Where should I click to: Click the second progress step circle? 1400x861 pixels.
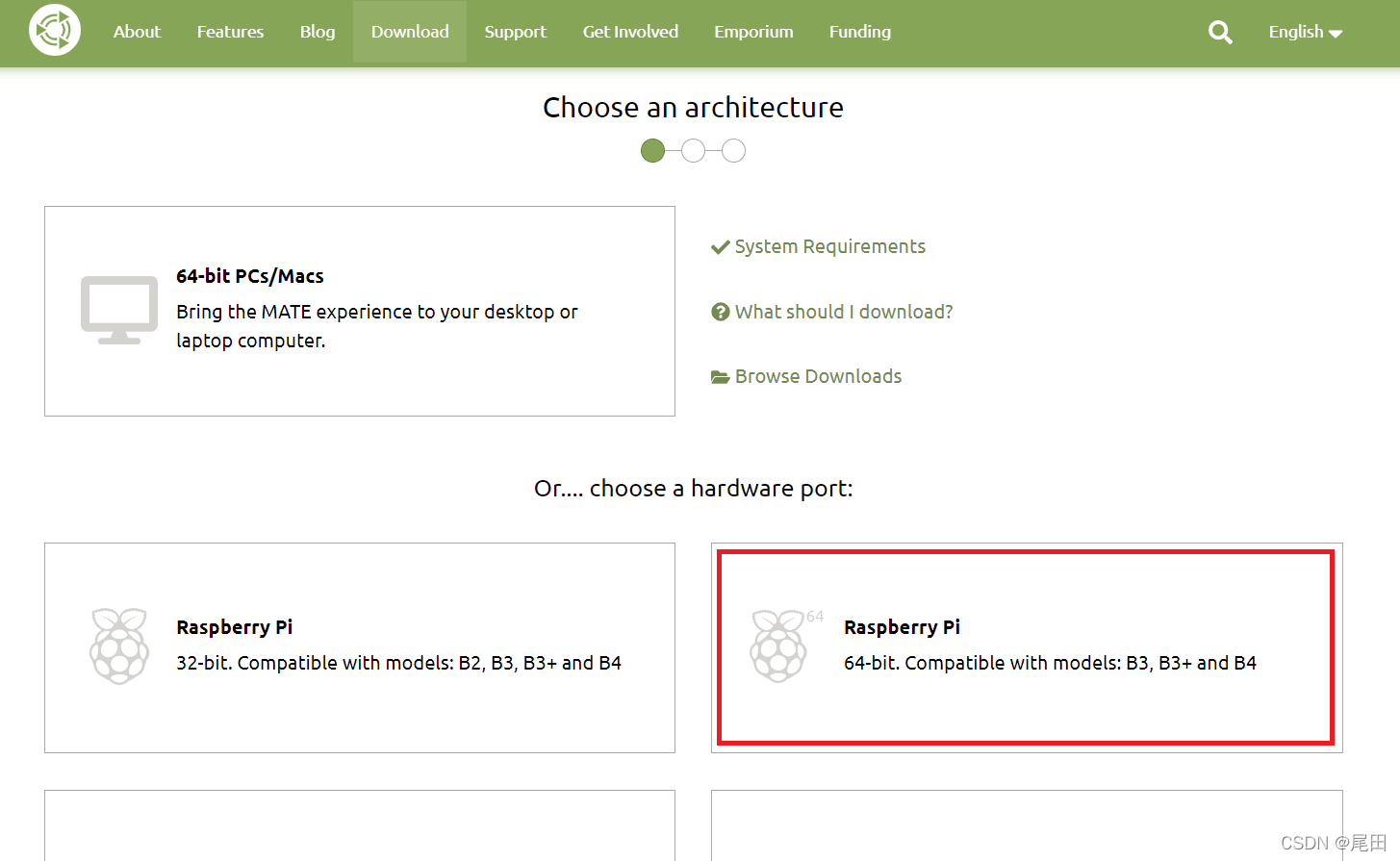(x=693, y=151)
